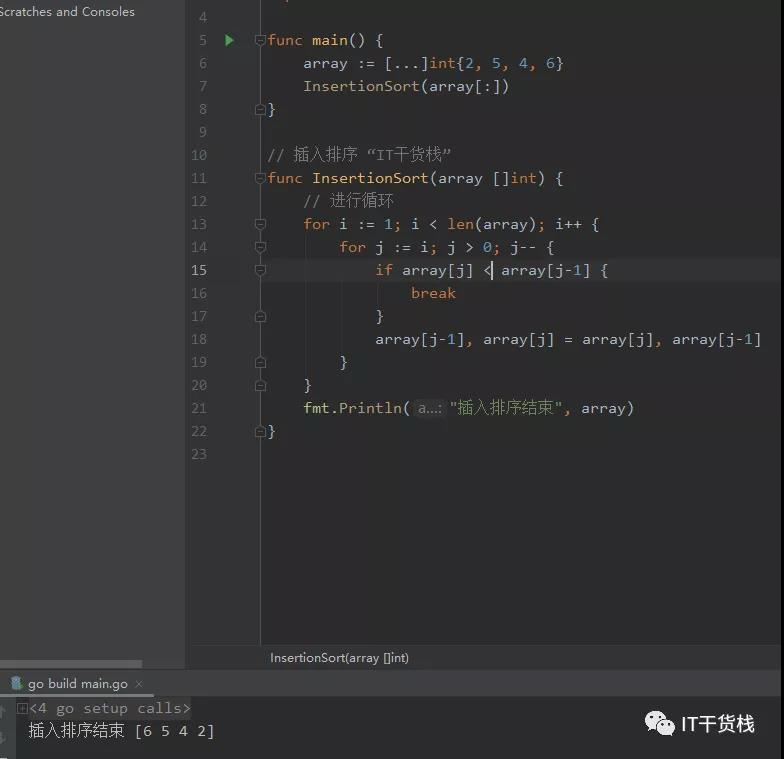Click the fold end marker on line 22

[x=260, y=431]
